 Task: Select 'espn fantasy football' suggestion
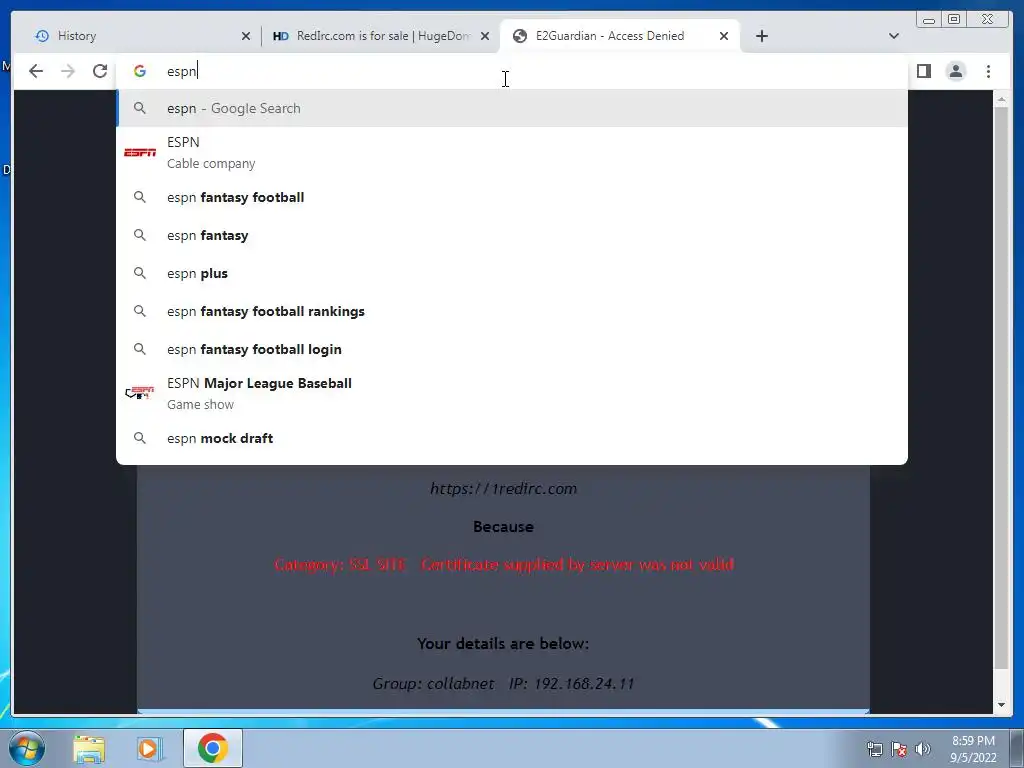click(x=511, y=197)
